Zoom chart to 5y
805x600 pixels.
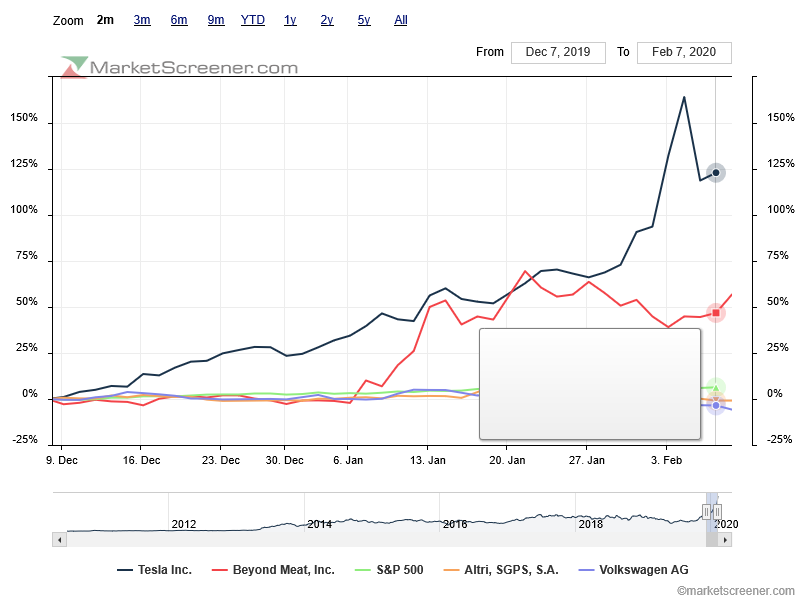click(364, 20)
